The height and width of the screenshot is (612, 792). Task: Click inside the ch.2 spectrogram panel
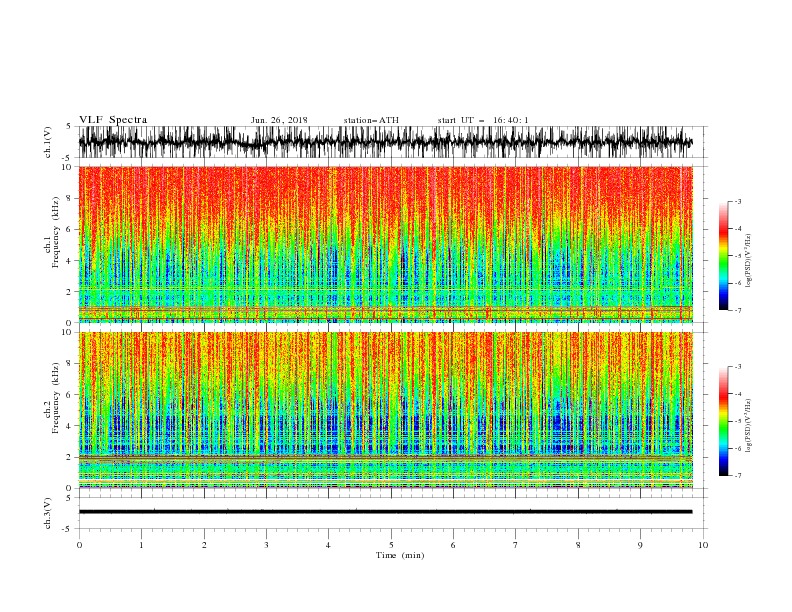pos(385,410)
